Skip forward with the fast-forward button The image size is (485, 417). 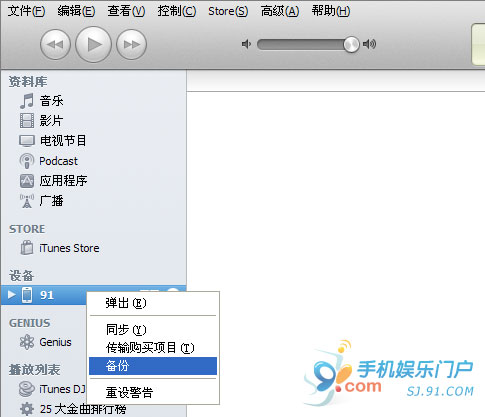(x=131, y=44)
